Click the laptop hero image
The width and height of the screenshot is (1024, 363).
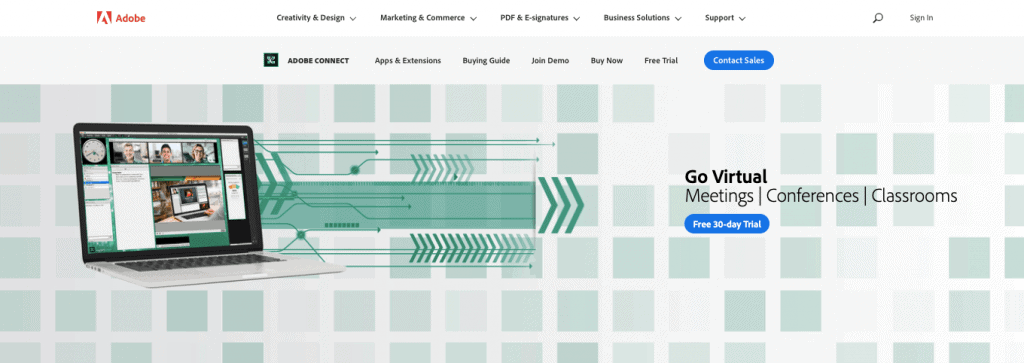click(209, 204)
